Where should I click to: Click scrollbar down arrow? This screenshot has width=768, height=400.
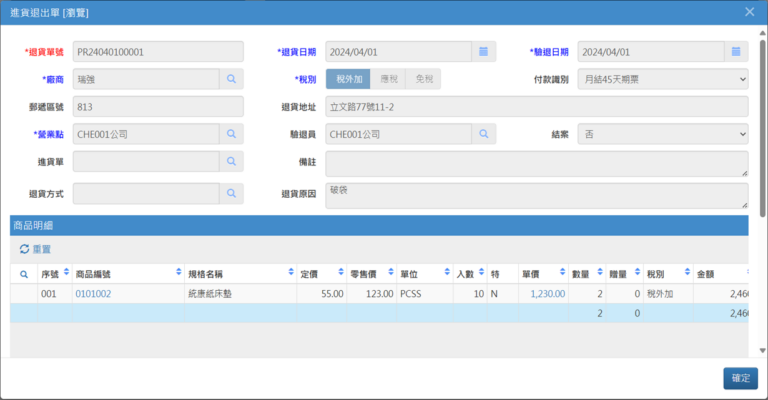tap(762, 351)
